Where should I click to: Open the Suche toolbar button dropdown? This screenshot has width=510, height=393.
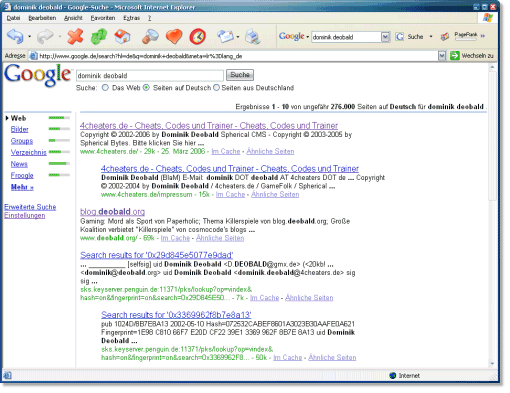pyautogui.click(x=431, y=36)
